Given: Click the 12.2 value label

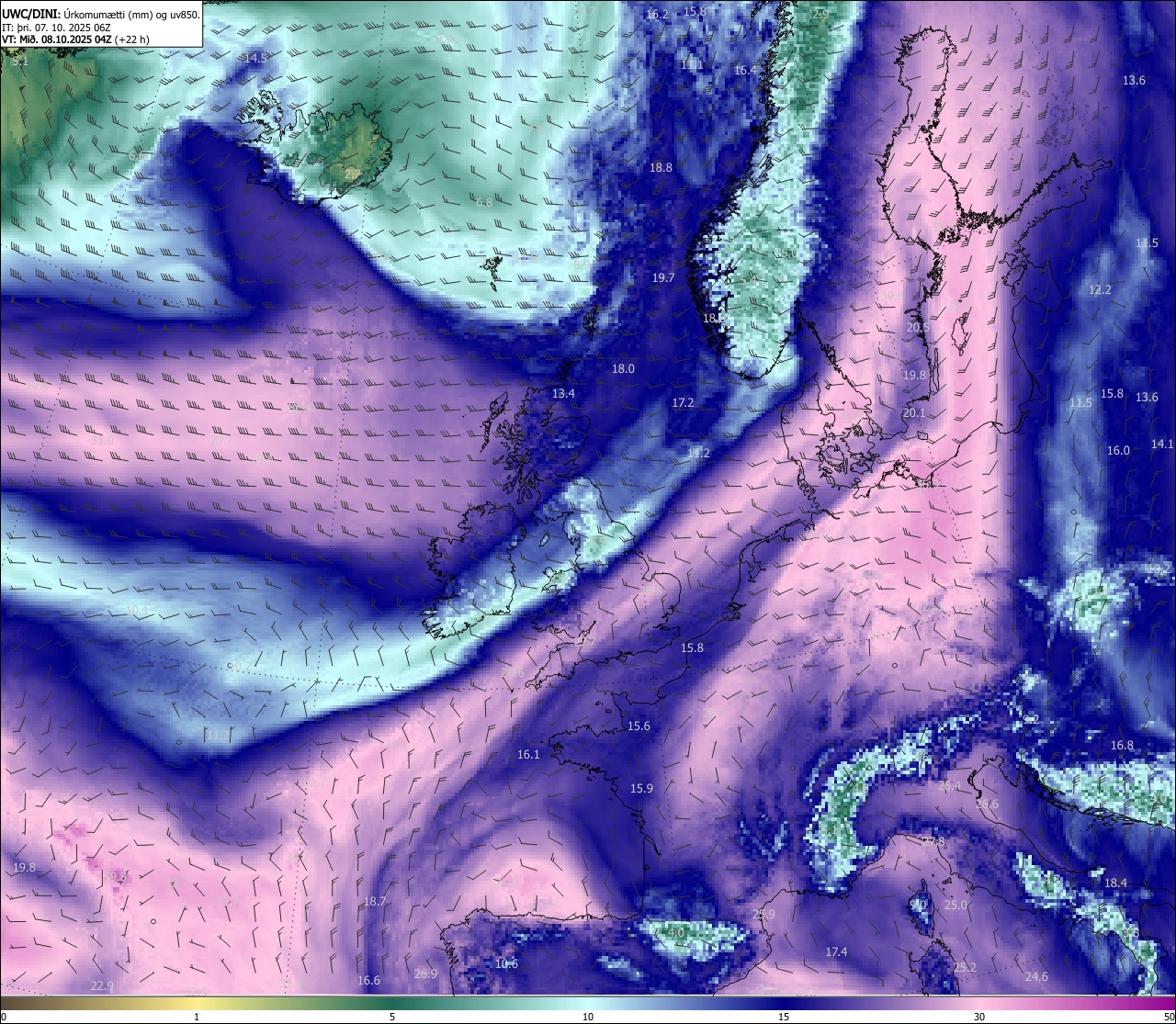Looking at the screenshot, I should (x=1100, y=289).
